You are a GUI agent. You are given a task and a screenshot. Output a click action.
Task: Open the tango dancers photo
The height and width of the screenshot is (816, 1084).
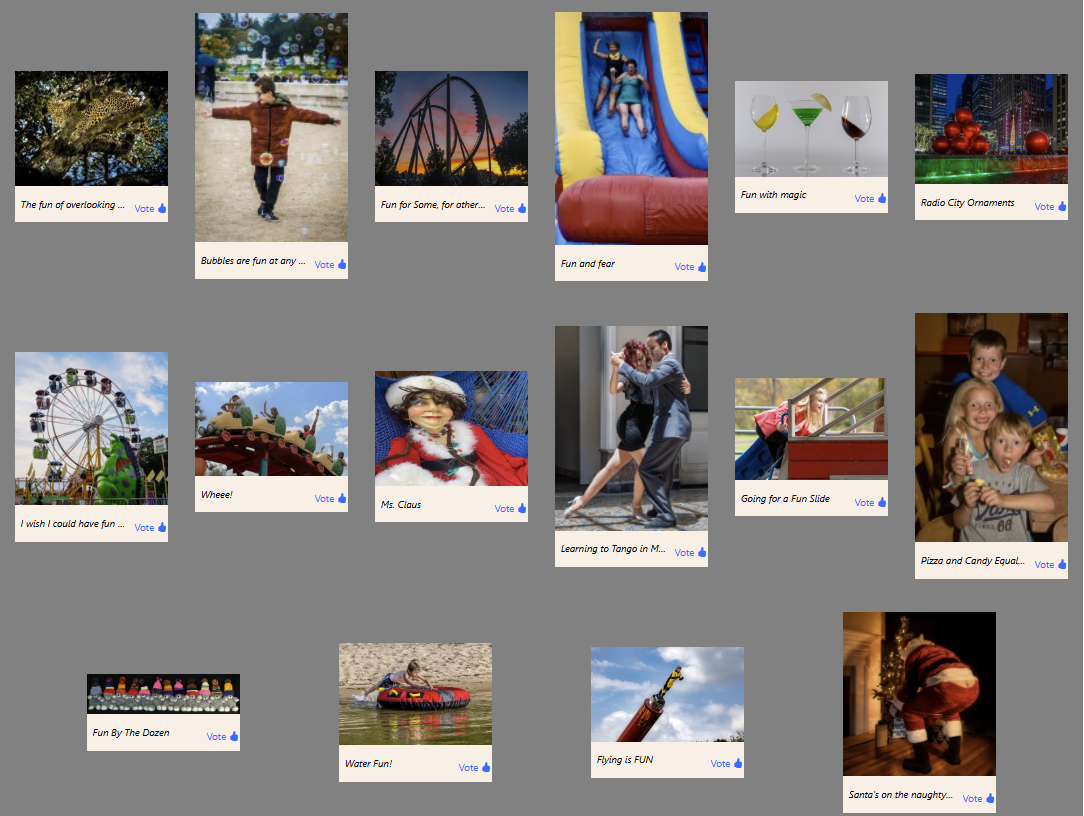point(631,428)
